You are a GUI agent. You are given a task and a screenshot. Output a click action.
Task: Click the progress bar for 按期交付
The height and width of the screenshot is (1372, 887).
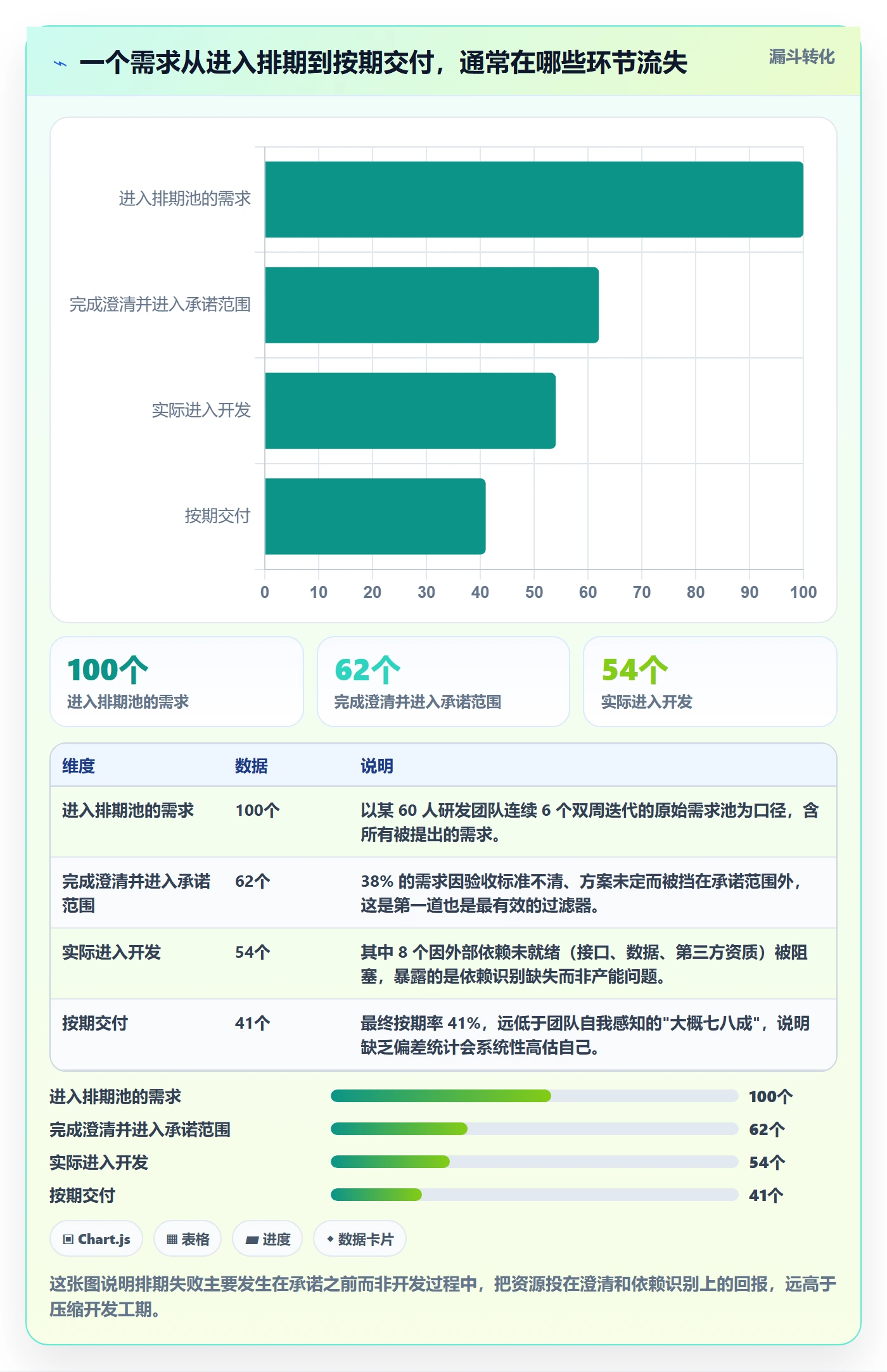point(534,1195)
